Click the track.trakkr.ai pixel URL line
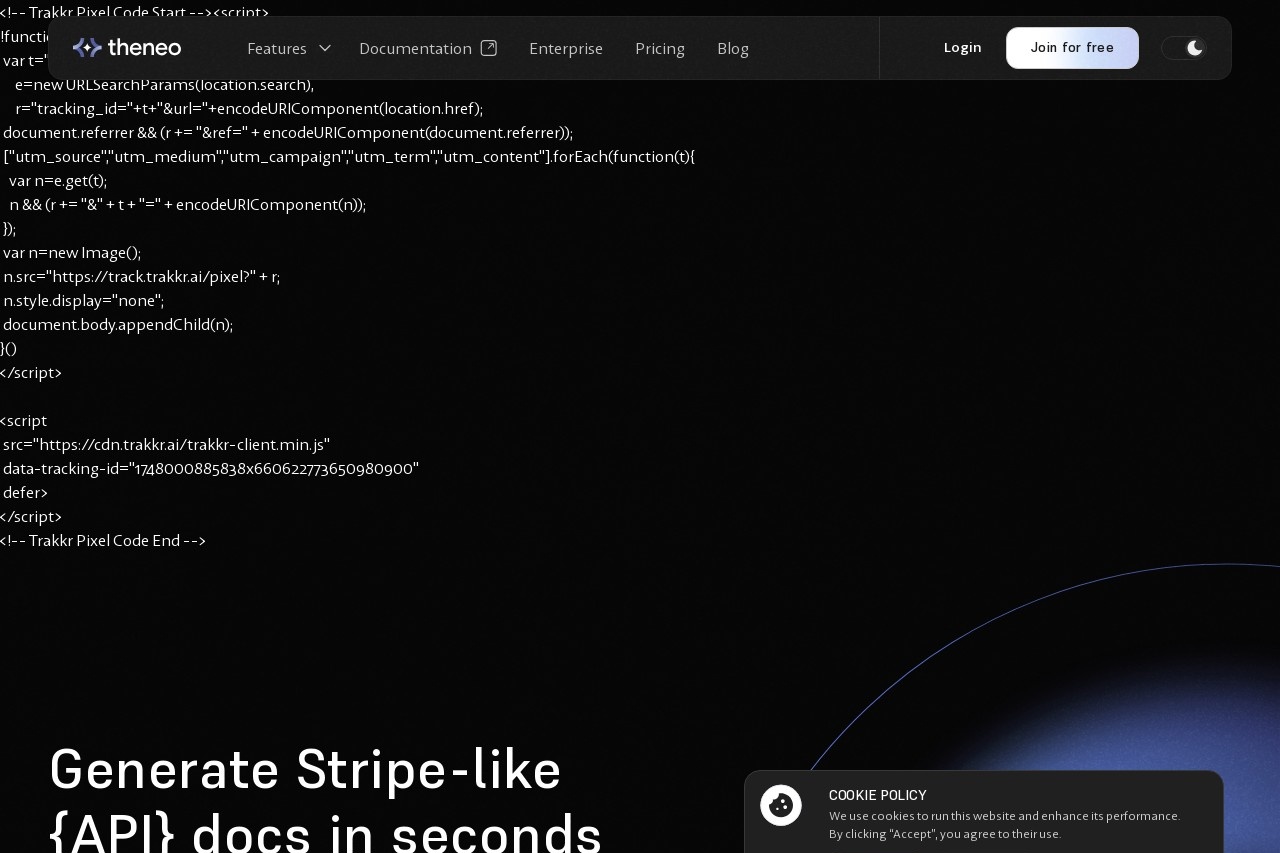 (142, 277)
